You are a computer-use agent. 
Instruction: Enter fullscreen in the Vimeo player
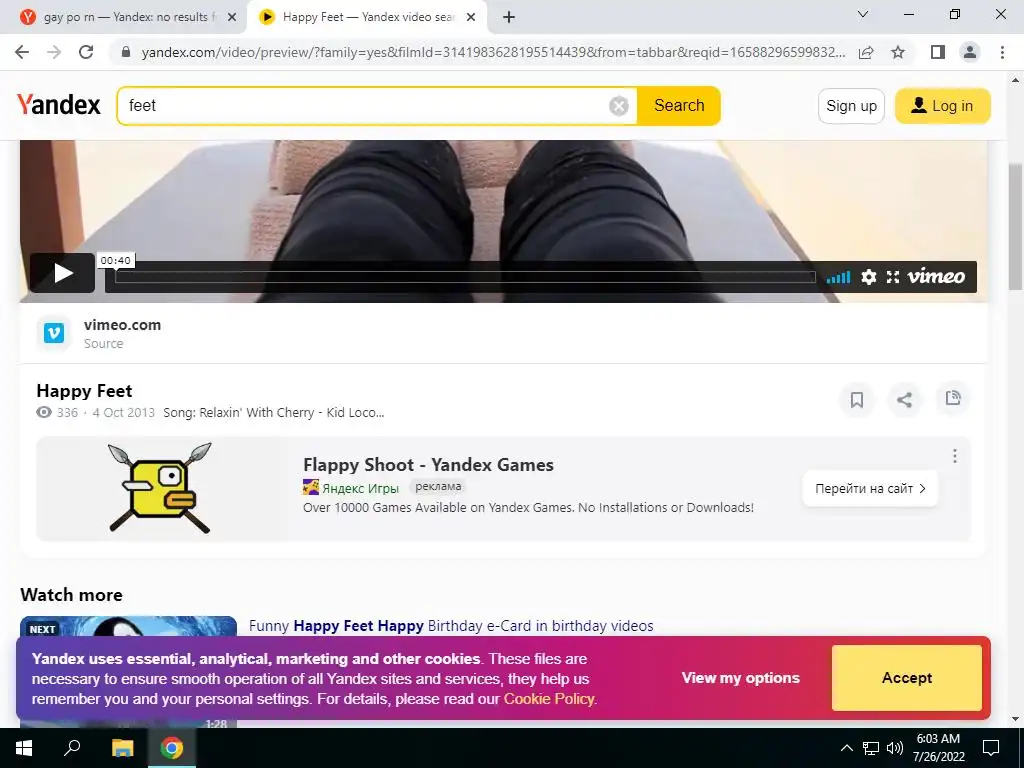tap(893, 277)
